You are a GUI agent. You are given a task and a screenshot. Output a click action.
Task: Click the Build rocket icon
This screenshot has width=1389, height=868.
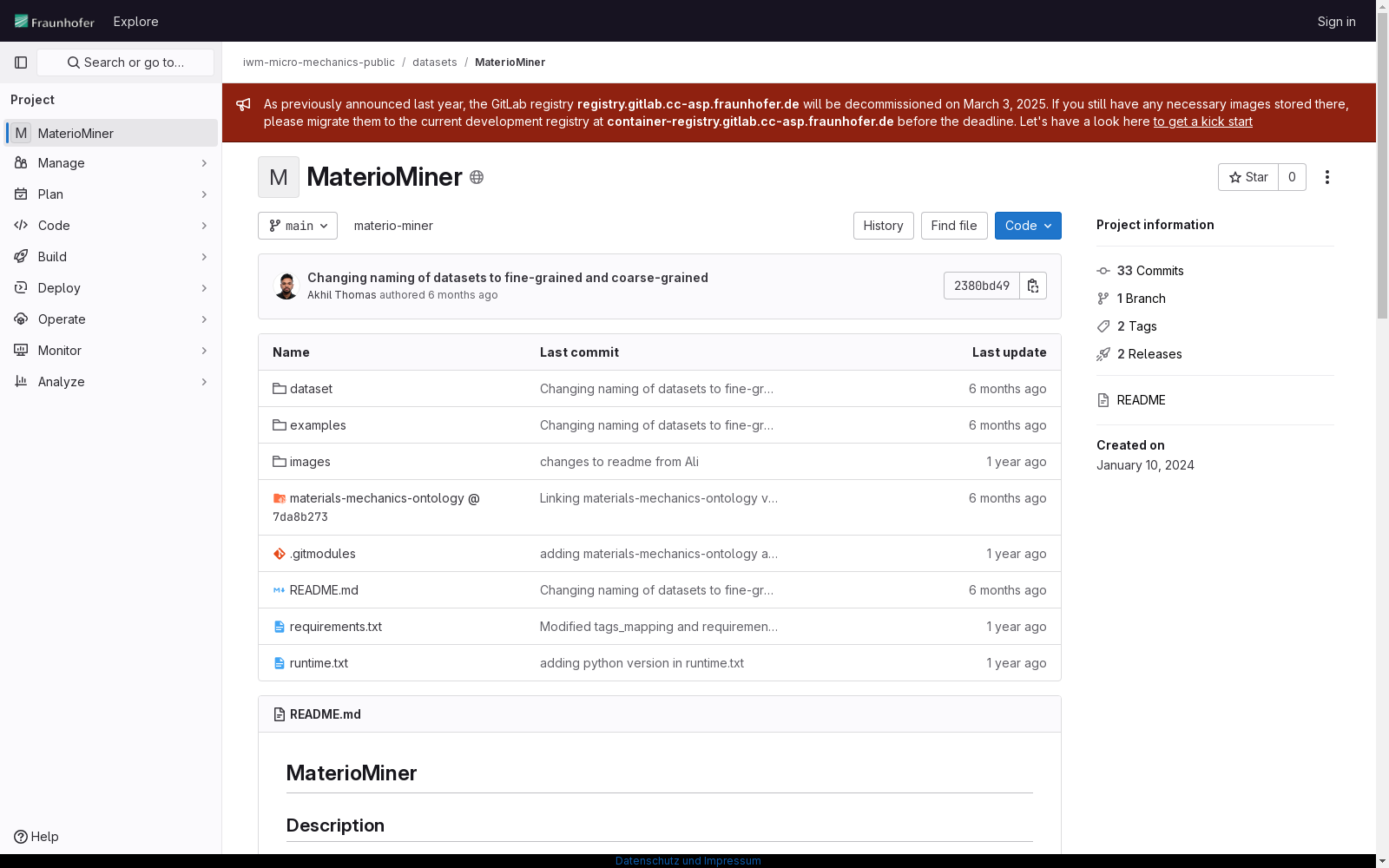[x=21, y=257]
